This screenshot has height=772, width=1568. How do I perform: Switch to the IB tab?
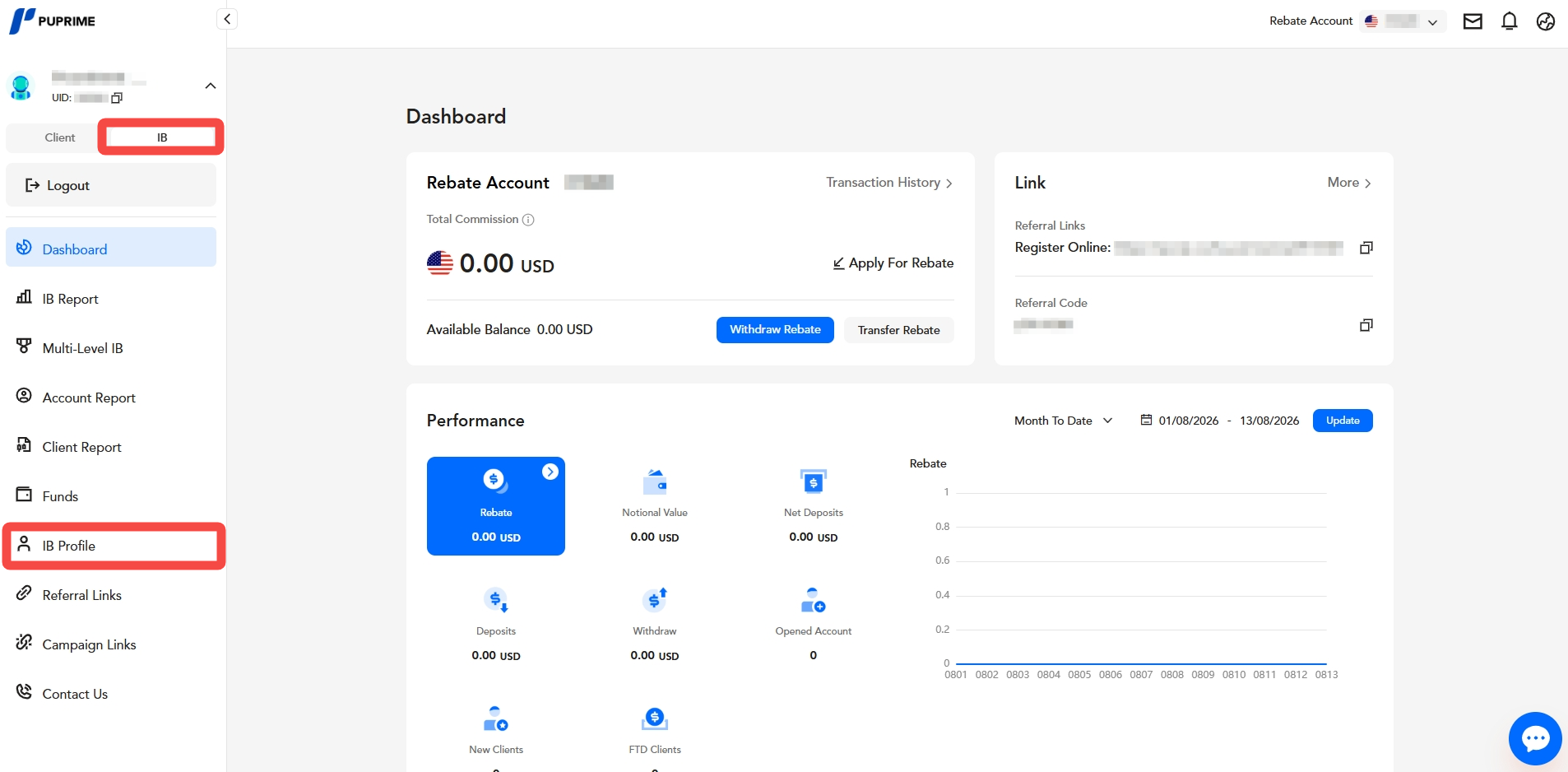(162, 137)
